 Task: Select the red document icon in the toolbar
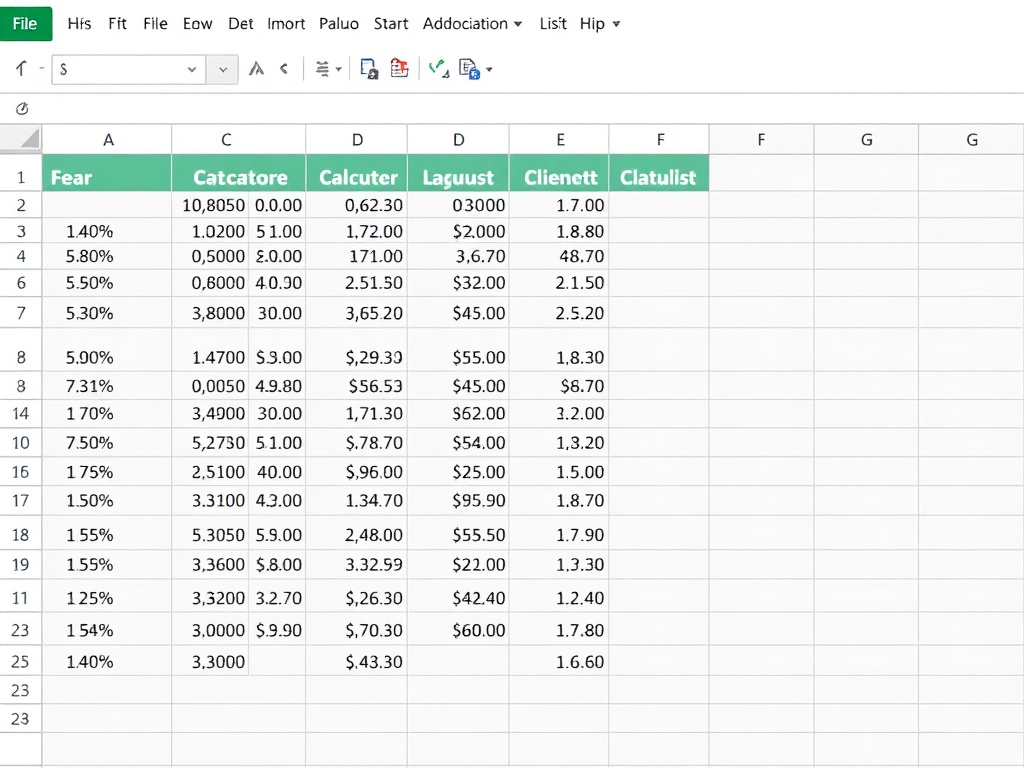[x=397, y=68]
